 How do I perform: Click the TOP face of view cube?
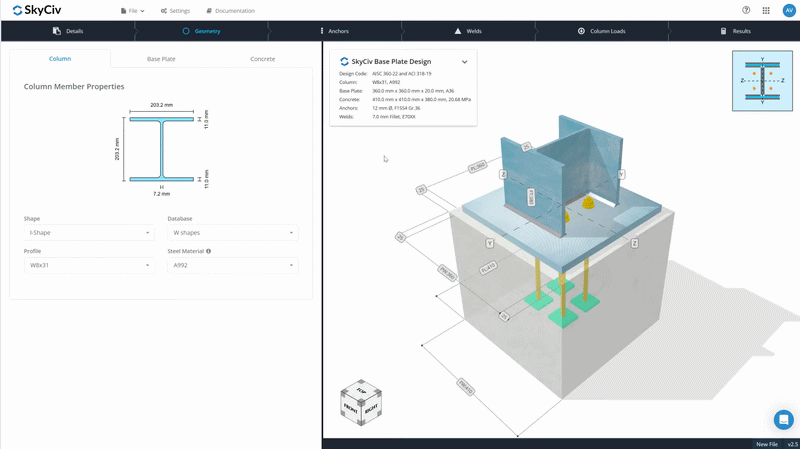point(361,390)
